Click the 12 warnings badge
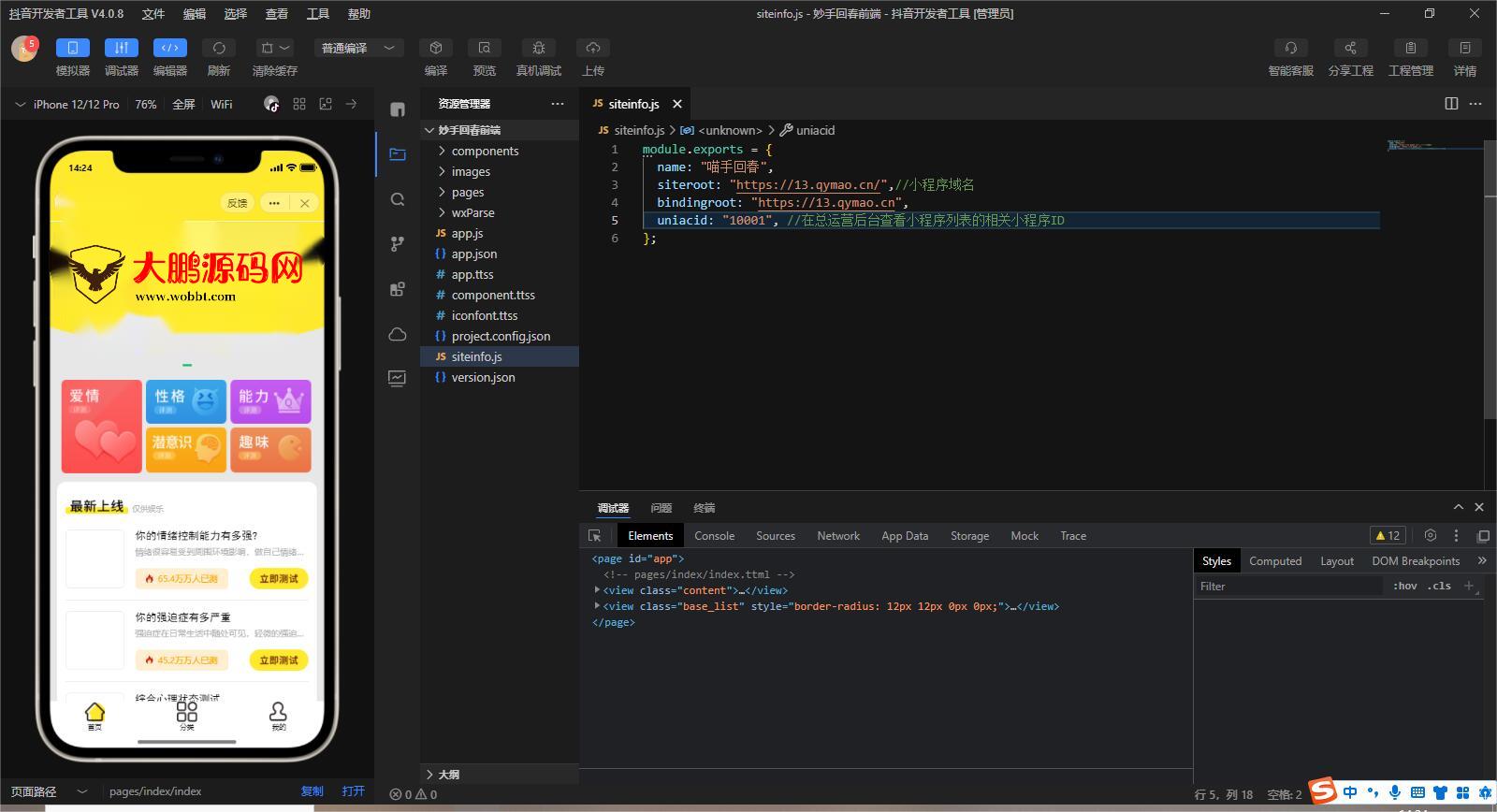The width and height of the screenshot is (1497, 812). click(x=1388, y=536)
